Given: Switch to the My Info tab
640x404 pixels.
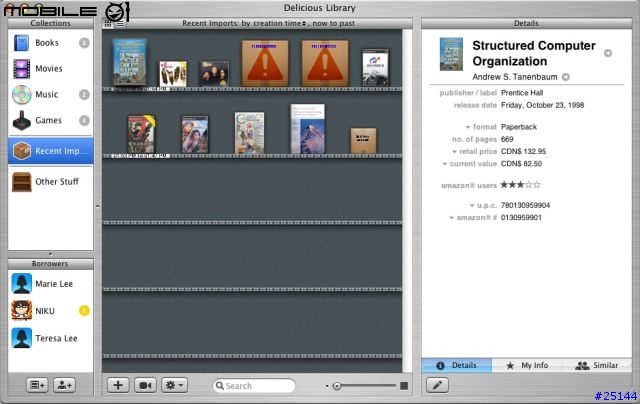Looking at the screenshot, I should [527, 365].
